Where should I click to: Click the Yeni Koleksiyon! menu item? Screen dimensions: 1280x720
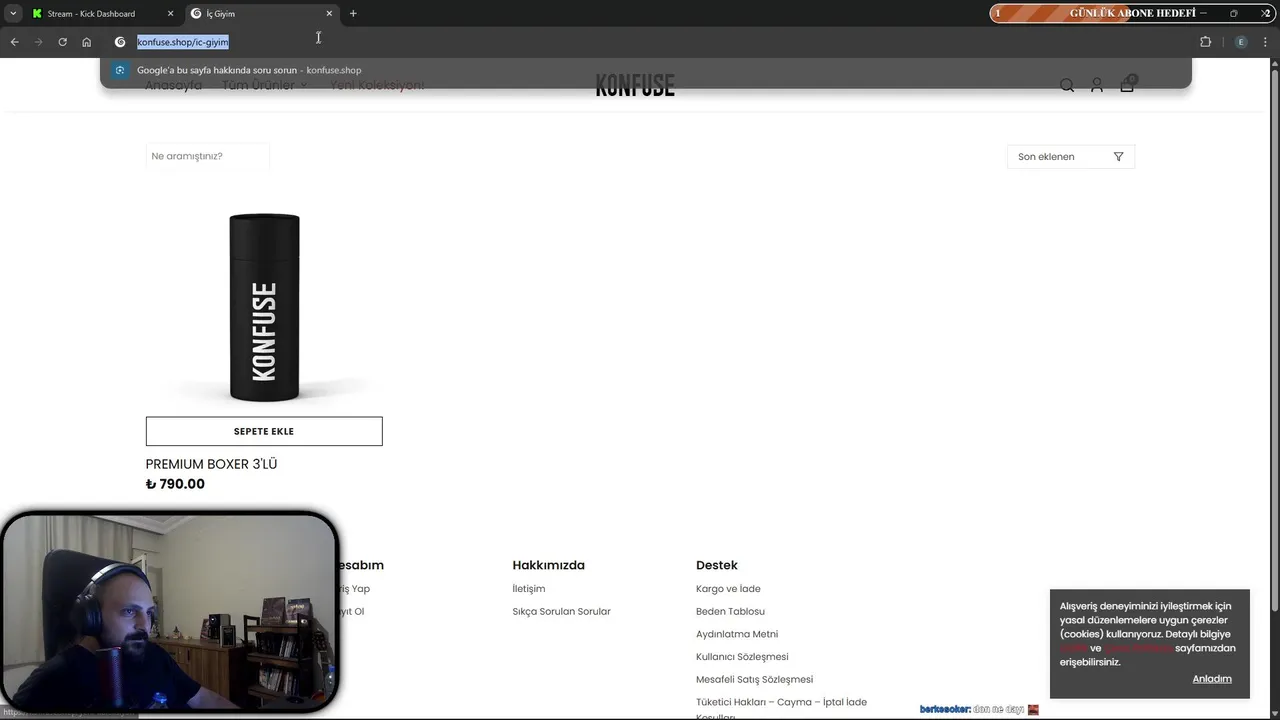[377, 85]
